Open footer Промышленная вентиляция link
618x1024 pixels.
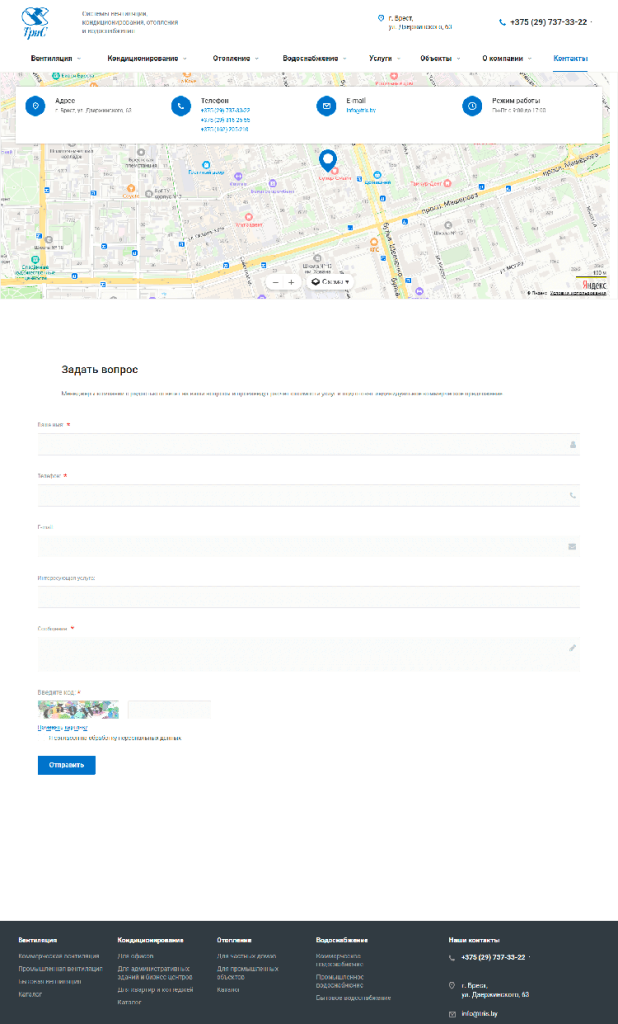[x=60, y=968]
